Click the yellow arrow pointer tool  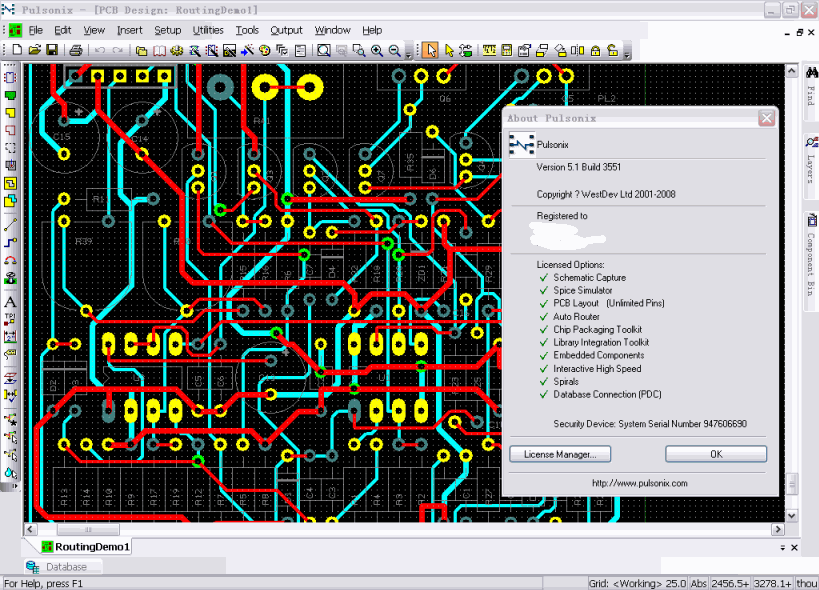click(x=449, y=50)
